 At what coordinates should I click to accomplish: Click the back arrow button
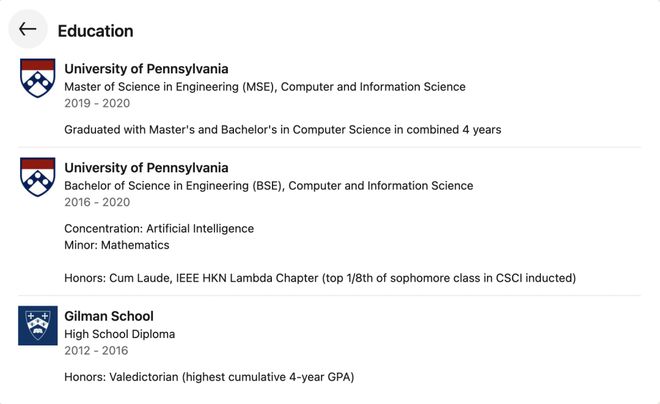point(28,29)
